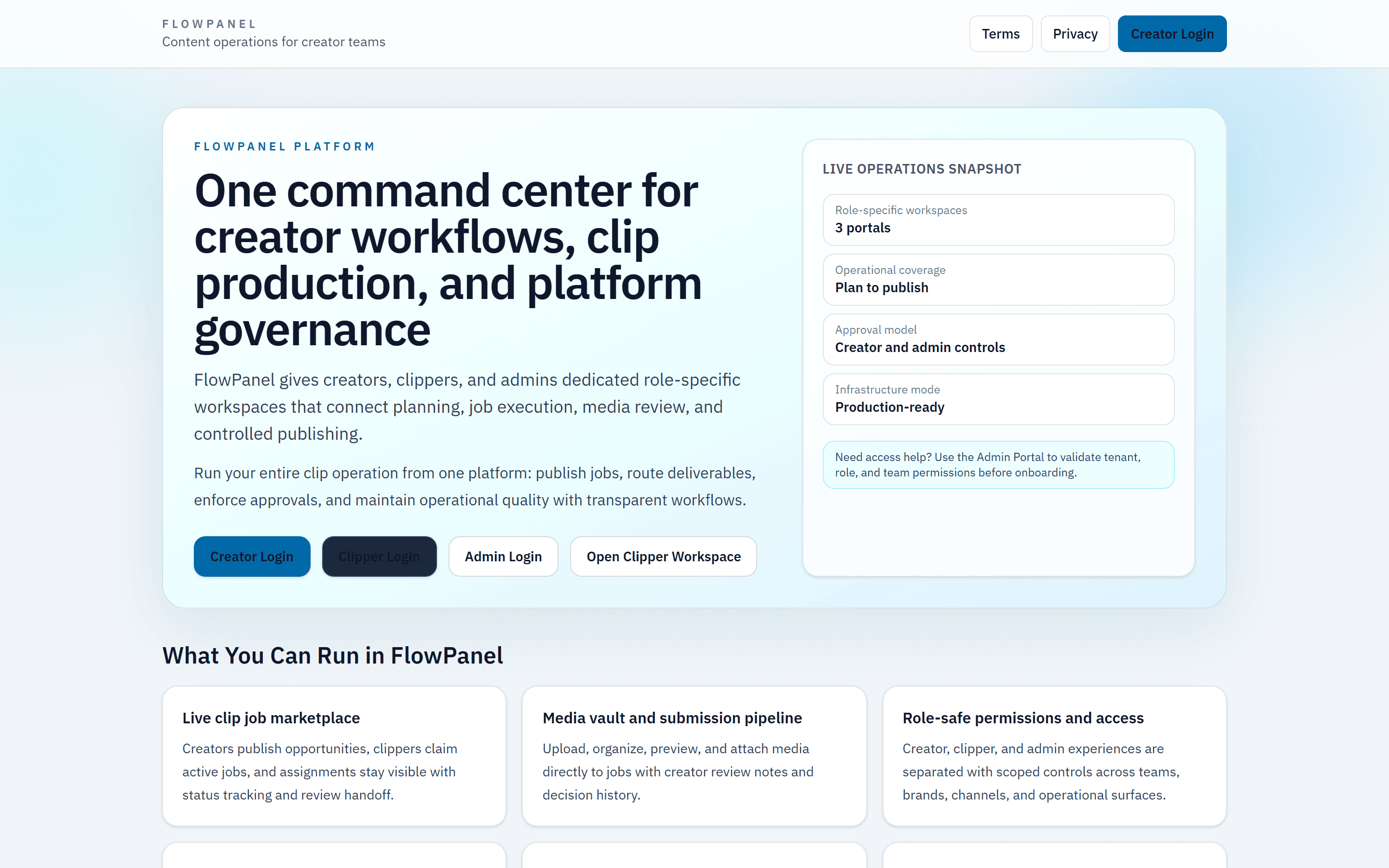Go to Admin Login
The image size is (1389, 868).
(x=503, y=556)
